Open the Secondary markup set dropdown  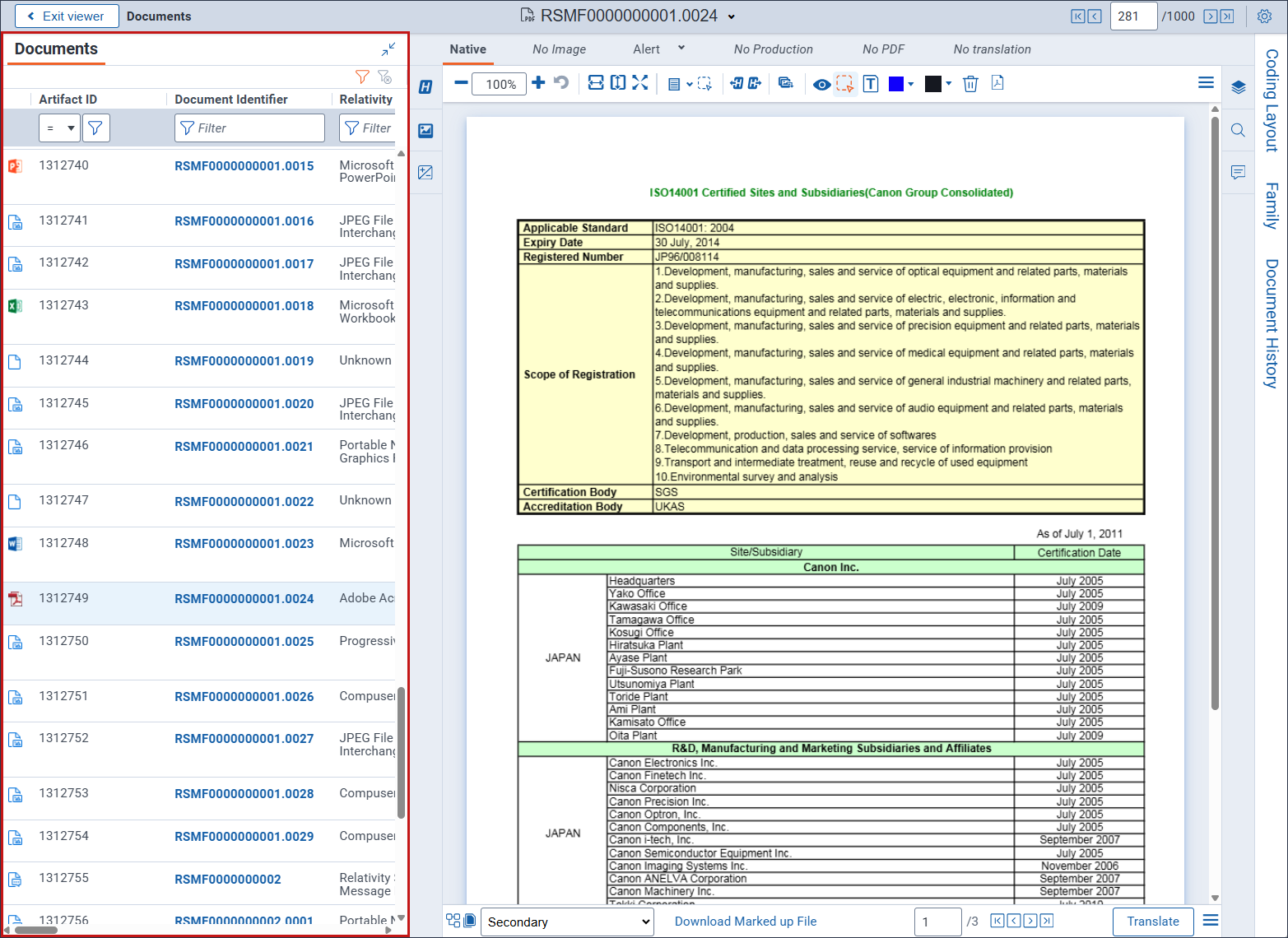pyautogui.click(x=567, y=922)
